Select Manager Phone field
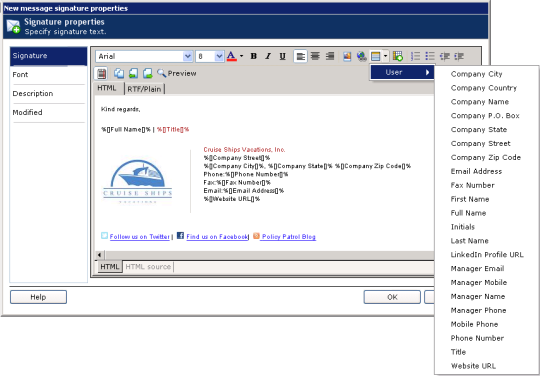540x376 pixels. coord(478,310)
